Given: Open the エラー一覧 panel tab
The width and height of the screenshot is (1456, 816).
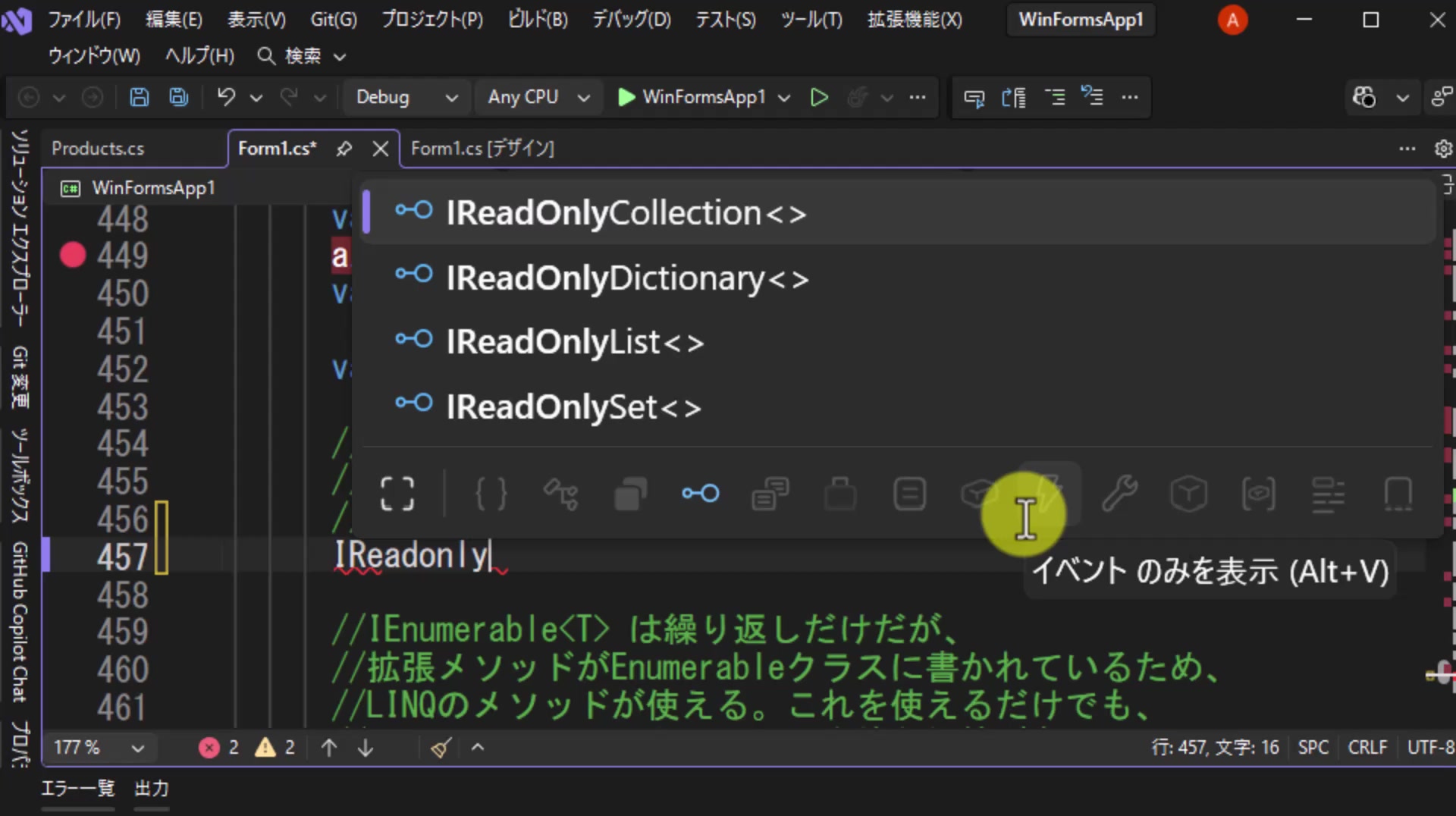Looking at the screenshot, I should point(77,789).
